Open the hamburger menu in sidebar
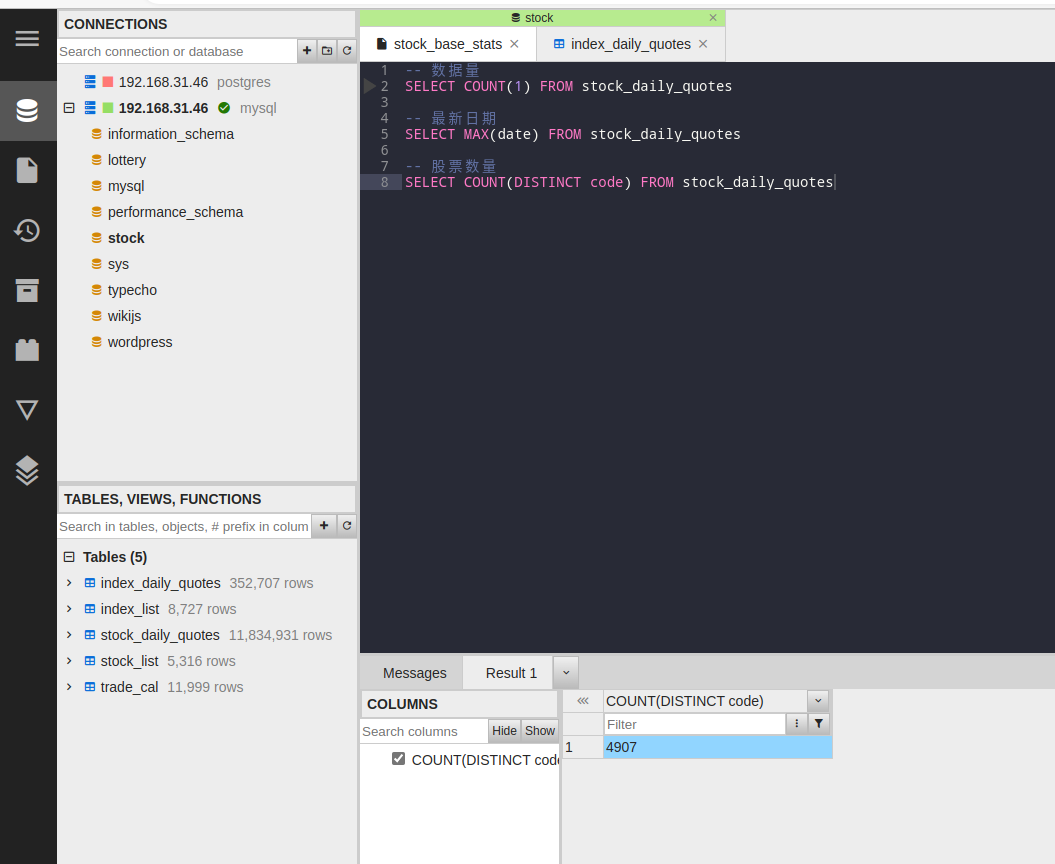This screenshot has height=864, width=1055. pos(27,39)
